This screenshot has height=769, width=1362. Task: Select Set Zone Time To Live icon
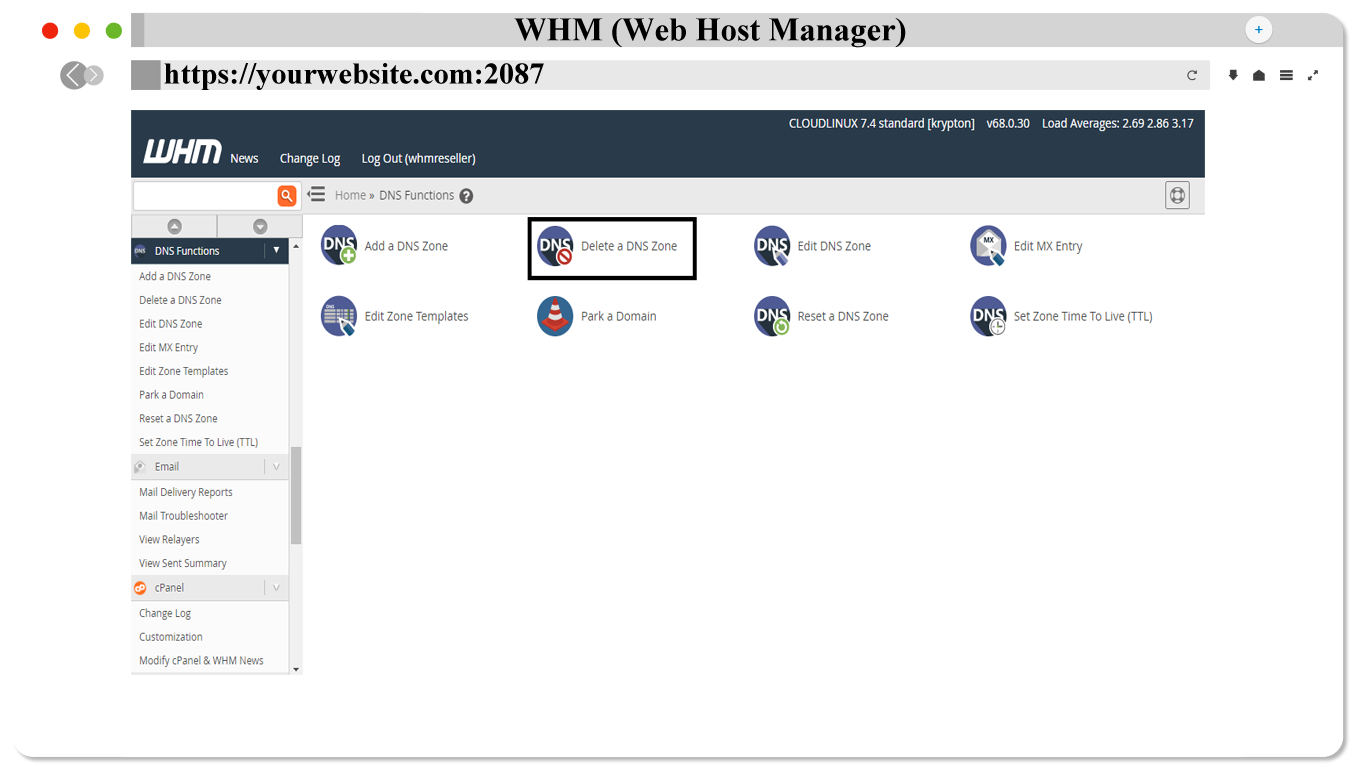pyautogui.click(x=988, y=316)
